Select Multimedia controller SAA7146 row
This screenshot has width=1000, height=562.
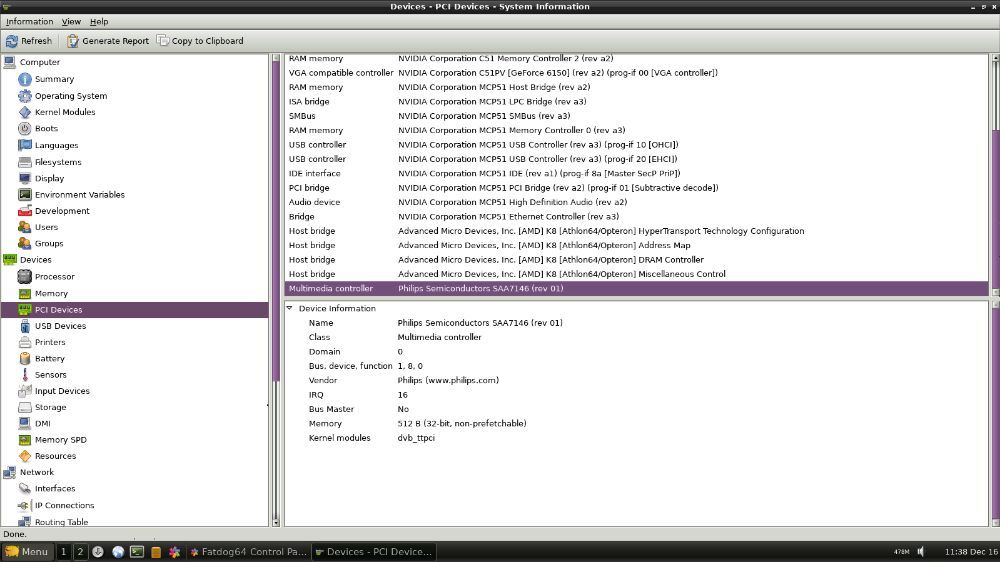pyautogui.click(x=636, y=288)
